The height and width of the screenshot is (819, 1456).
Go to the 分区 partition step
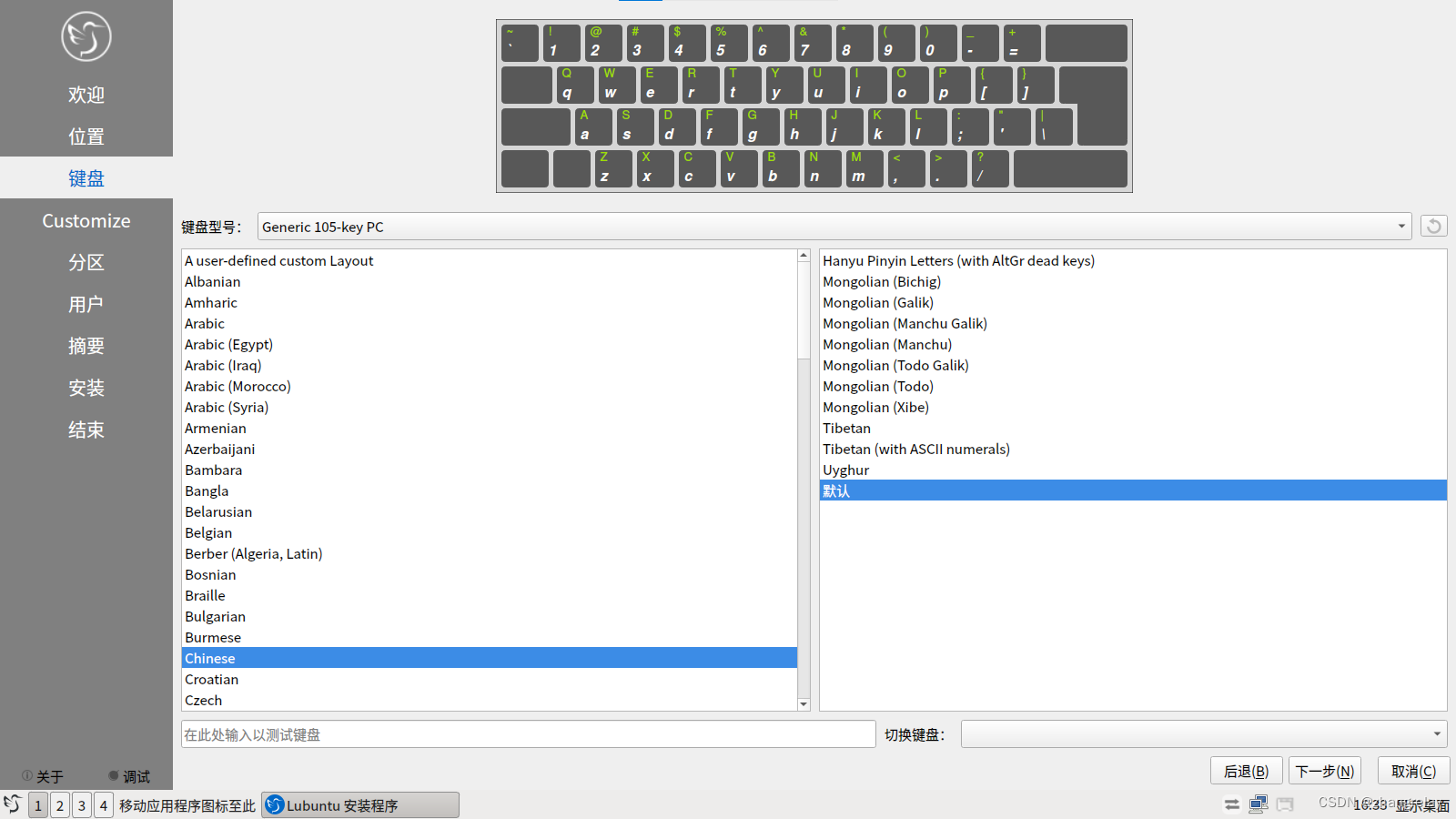(x=86, y=262)
